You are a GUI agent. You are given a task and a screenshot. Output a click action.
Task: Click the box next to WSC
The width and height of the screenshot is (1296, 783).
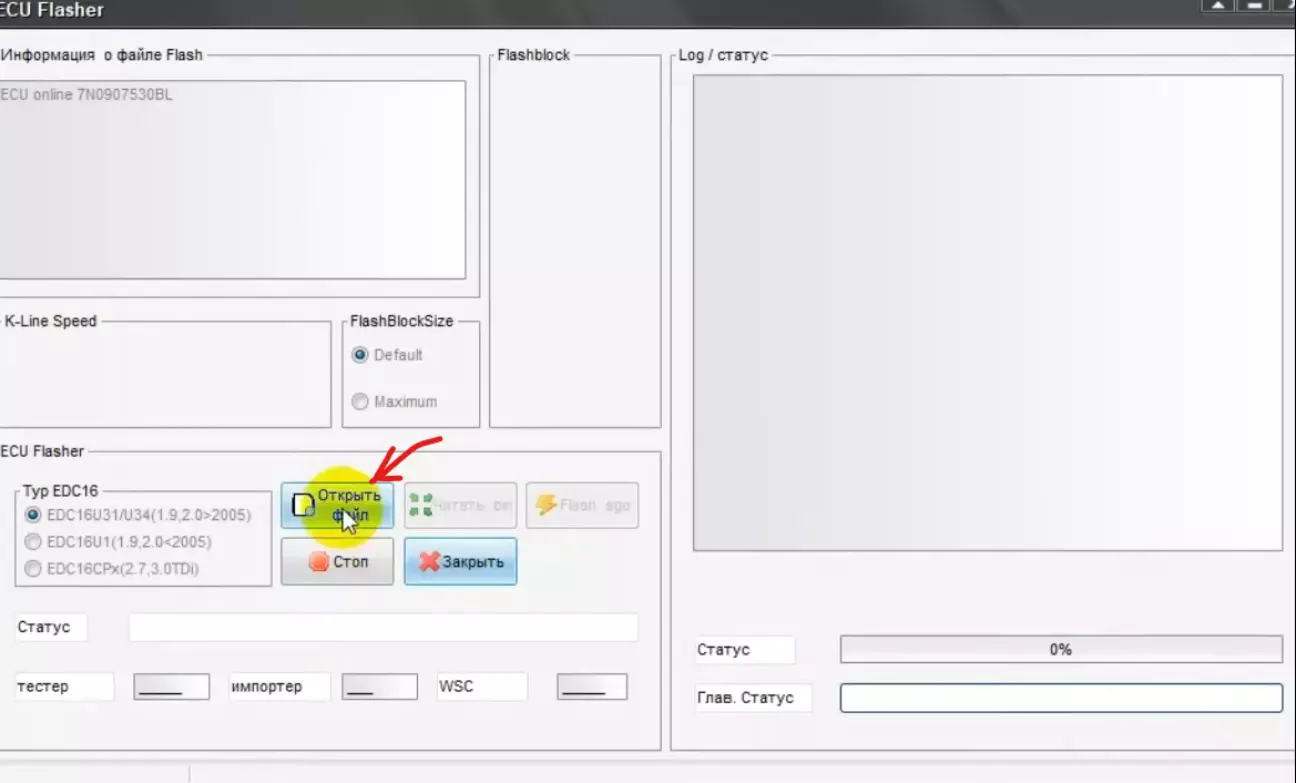pos(592,687)
